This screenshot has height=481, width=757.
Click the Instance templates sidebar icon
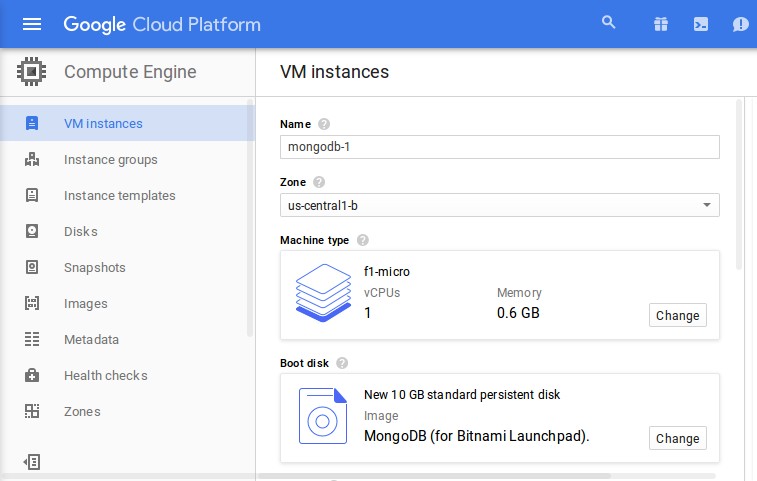pos(32,195)
